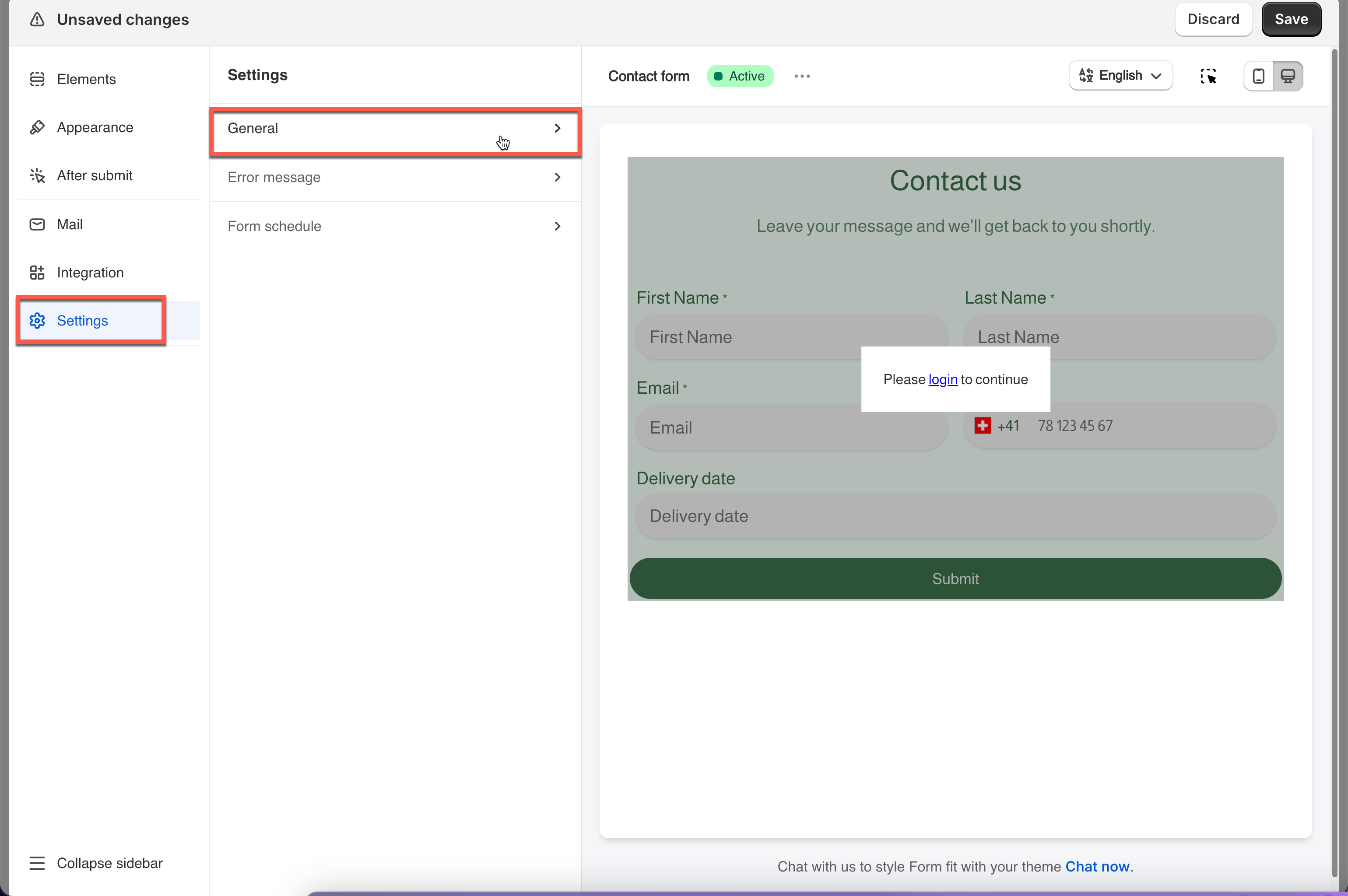The height and width of the screenshot is (896, 1348).
Task: Open the English language dropdown
Action: click(1120, 76)
